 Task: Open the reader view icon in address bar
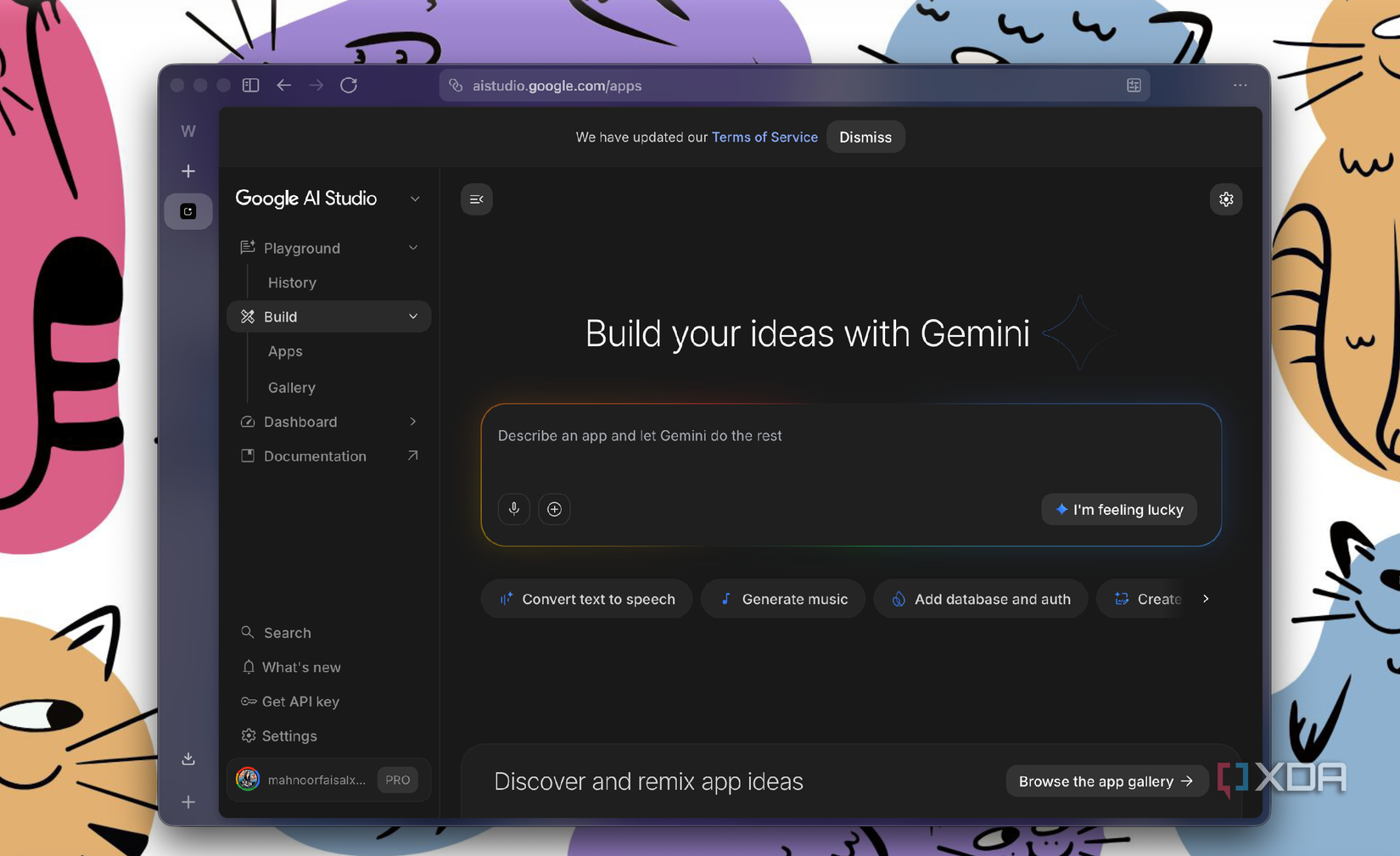point(1134,85)
